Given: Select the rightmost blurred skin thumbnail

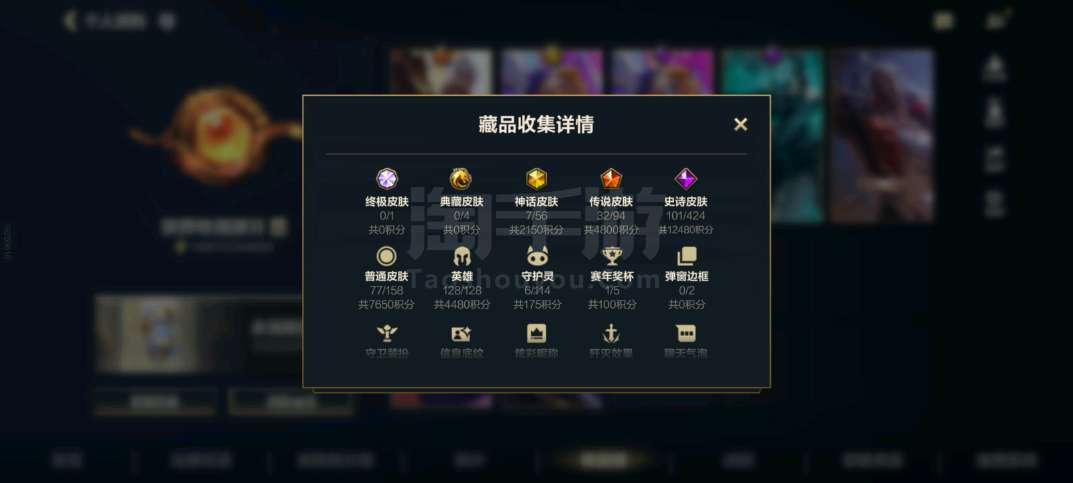Looking at the screenshot, I should pos(882,135).
